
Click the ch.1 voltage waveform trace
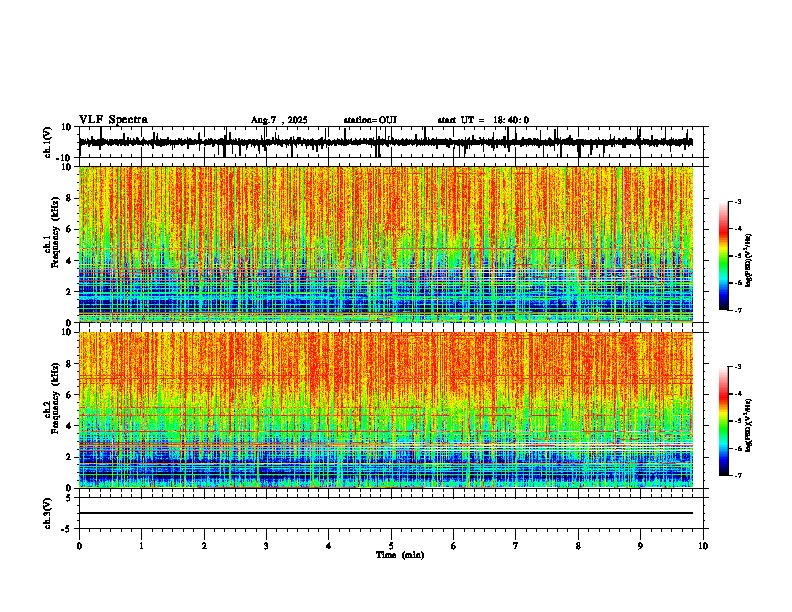[385, 142]
